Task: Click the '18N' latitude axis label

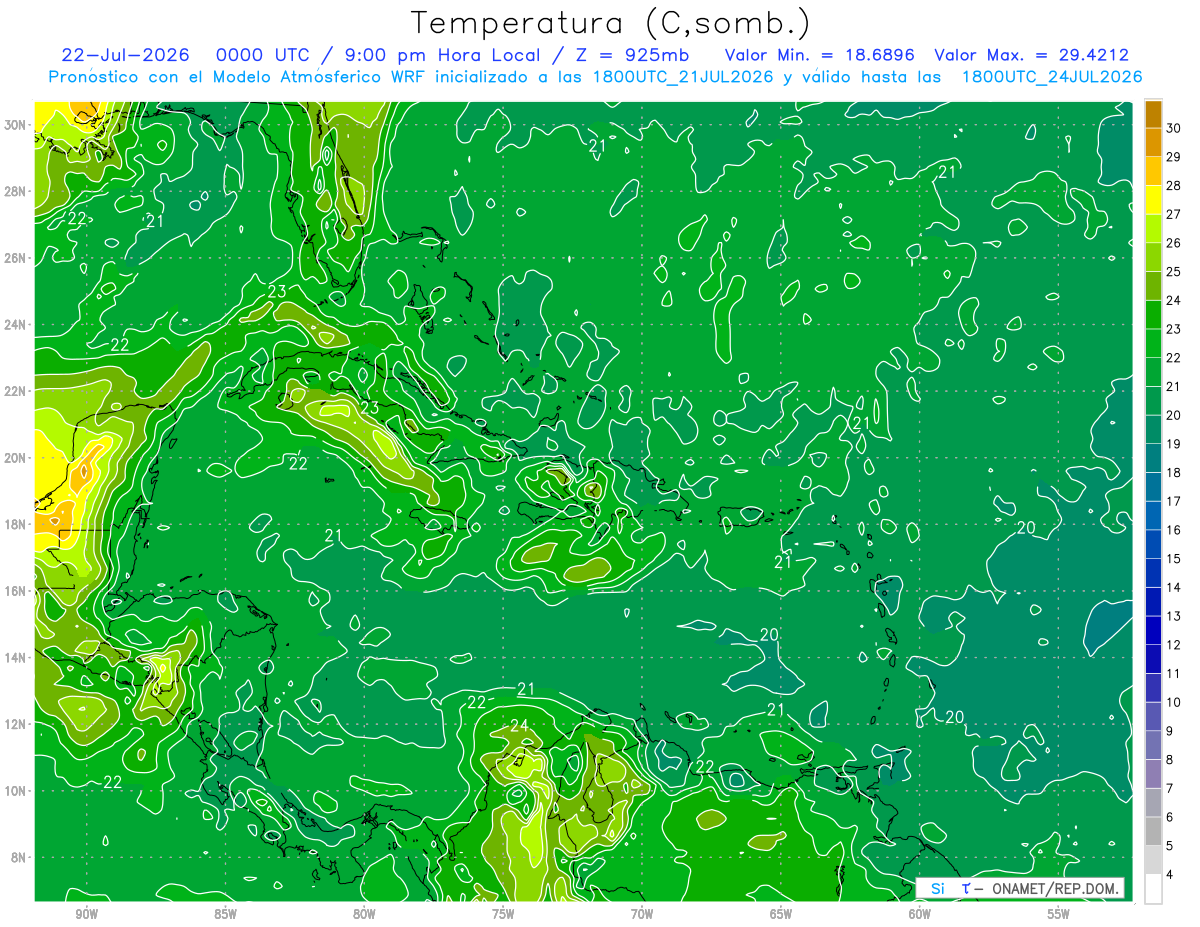Action: [15, 524]
